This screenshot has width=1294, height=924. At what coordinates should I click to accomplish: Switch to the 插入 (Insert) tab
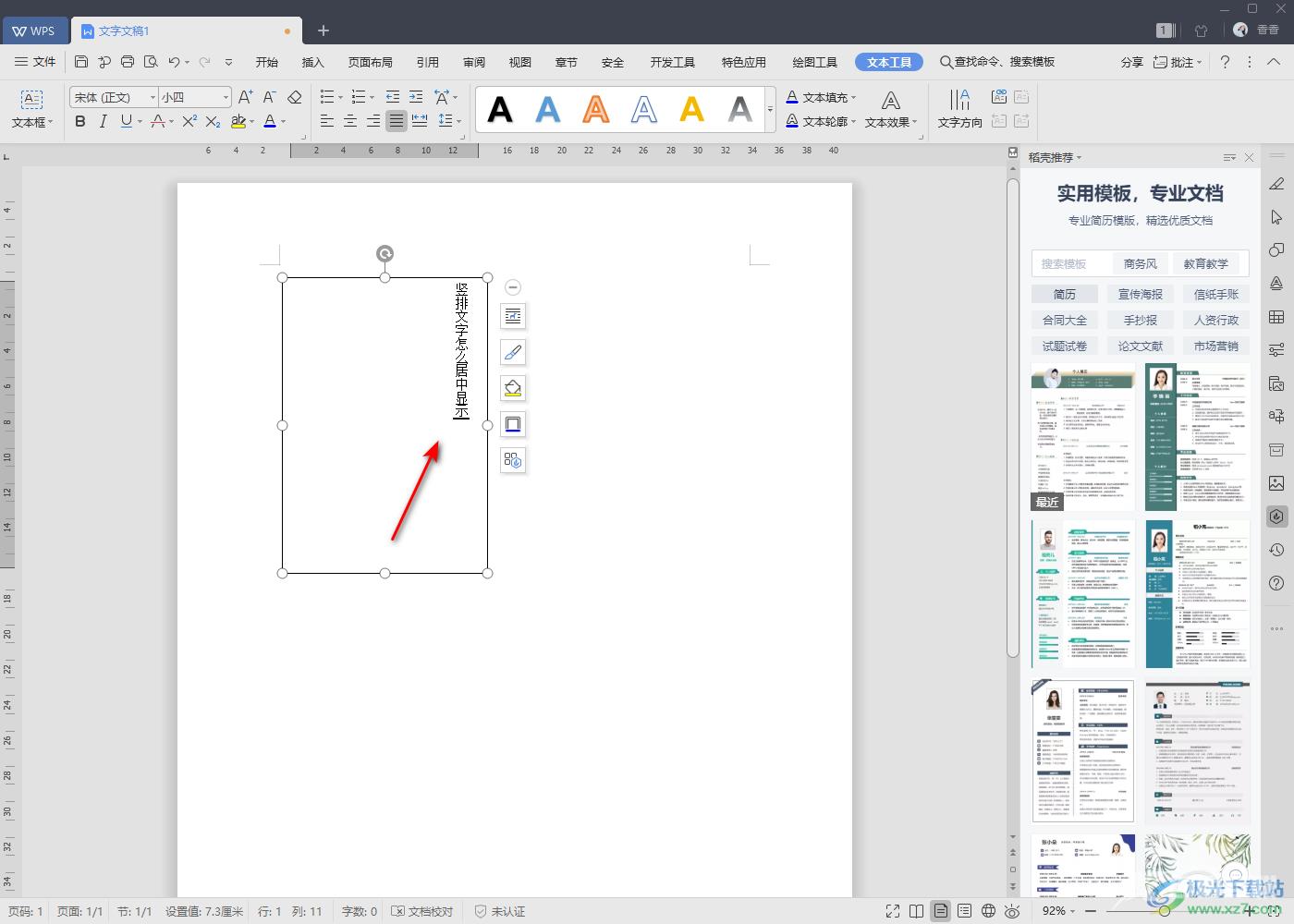pyautogui.click(x=313, y=62)
